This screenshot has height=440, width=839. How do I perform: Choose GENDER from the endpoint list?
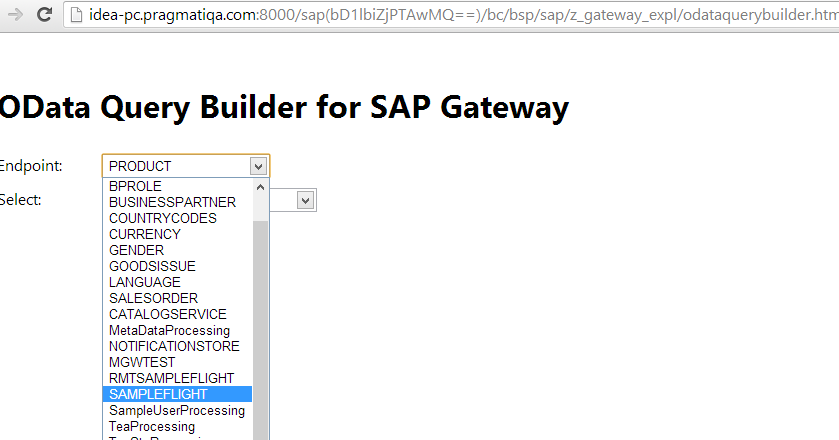click(x=177, y=251)
